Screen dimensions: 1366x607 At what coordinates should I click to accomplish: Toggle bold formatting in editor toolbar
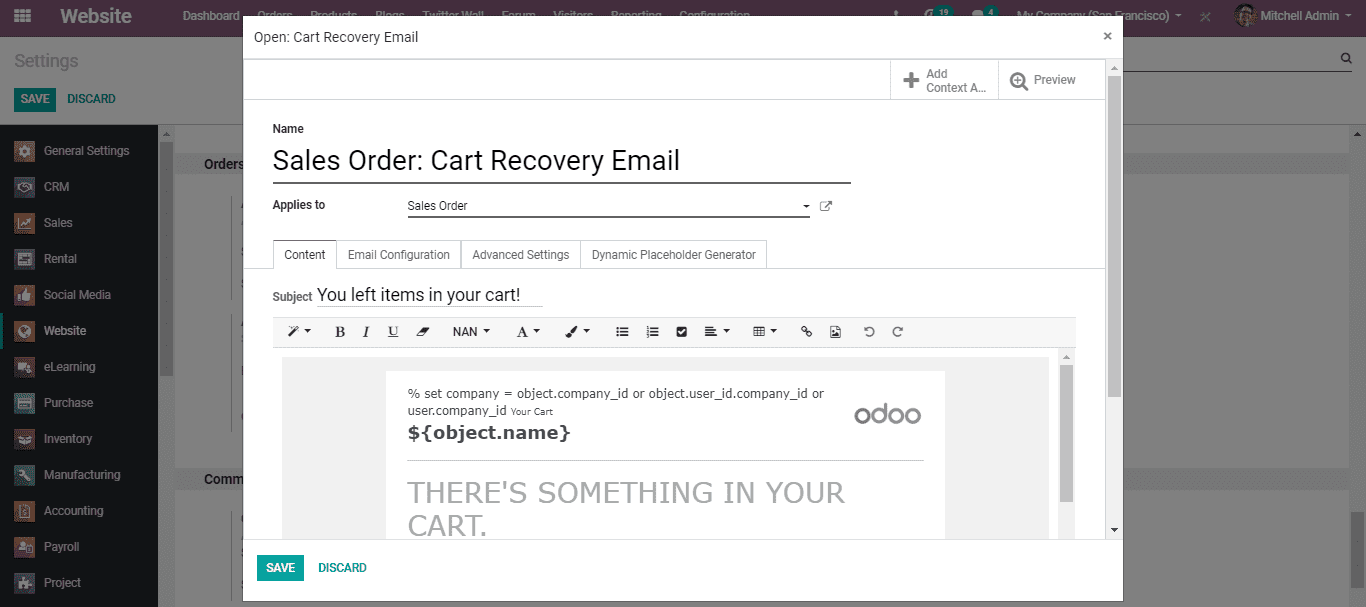pos(340,332)
